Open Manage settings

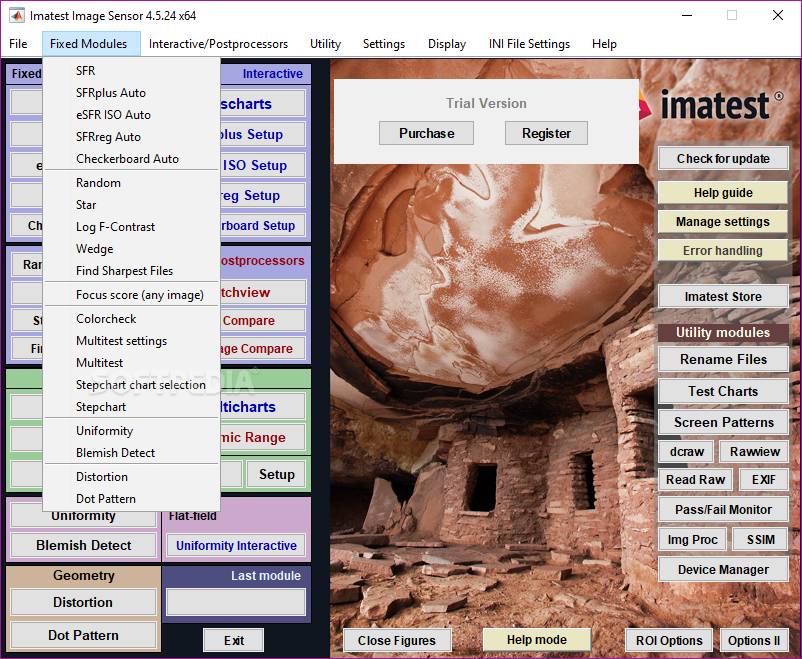point(723,222)
